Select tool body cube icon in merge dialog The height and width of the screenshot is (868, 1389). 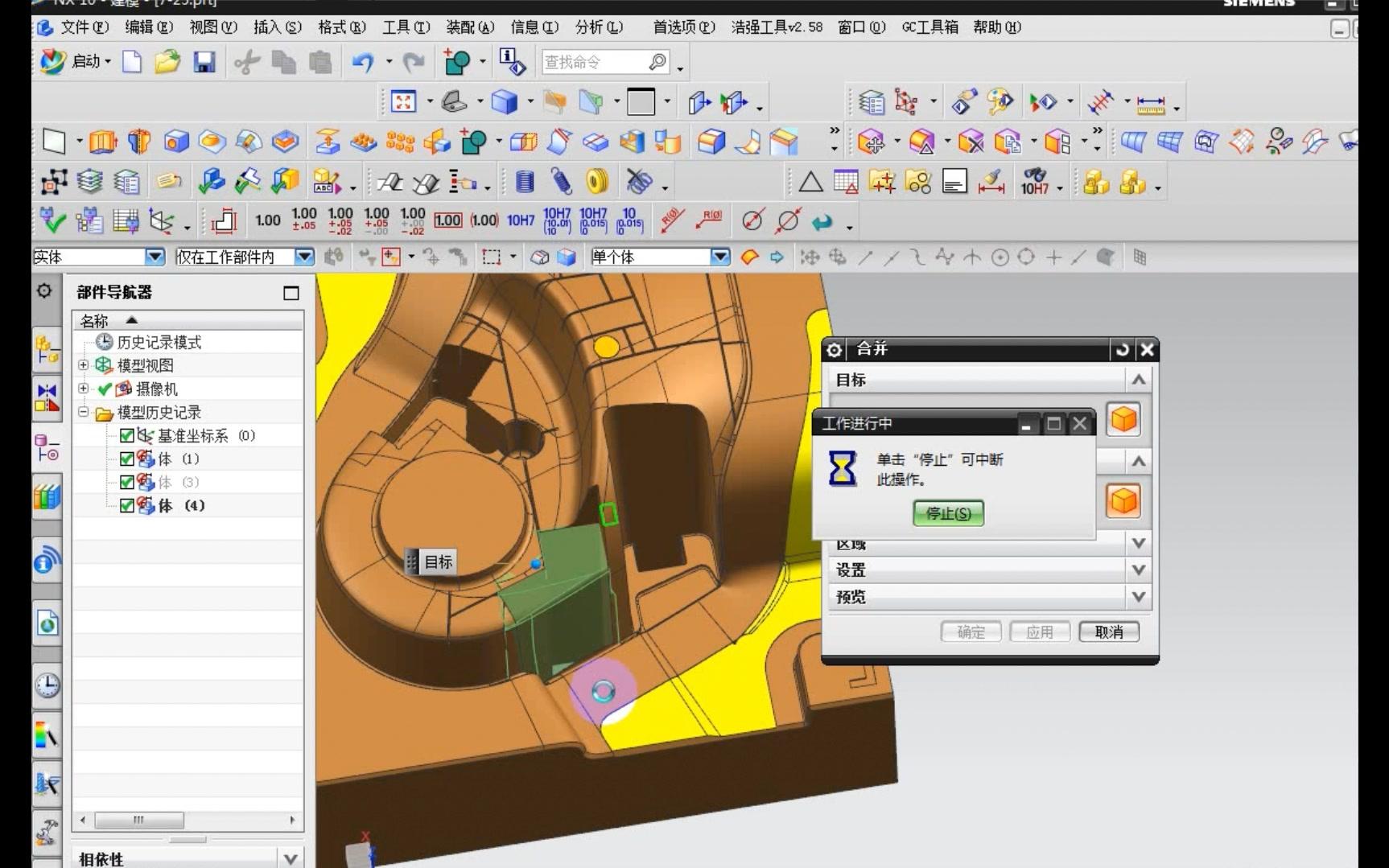coord(1123,501)
